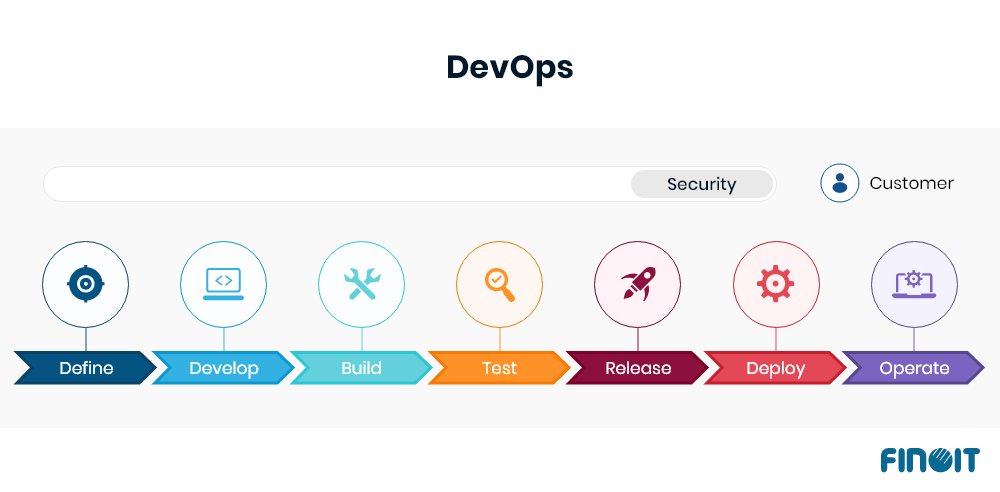Viewport: 1000px width, 492px height.
Task: Click the Security pill label
Action: [x=702, y=184]
